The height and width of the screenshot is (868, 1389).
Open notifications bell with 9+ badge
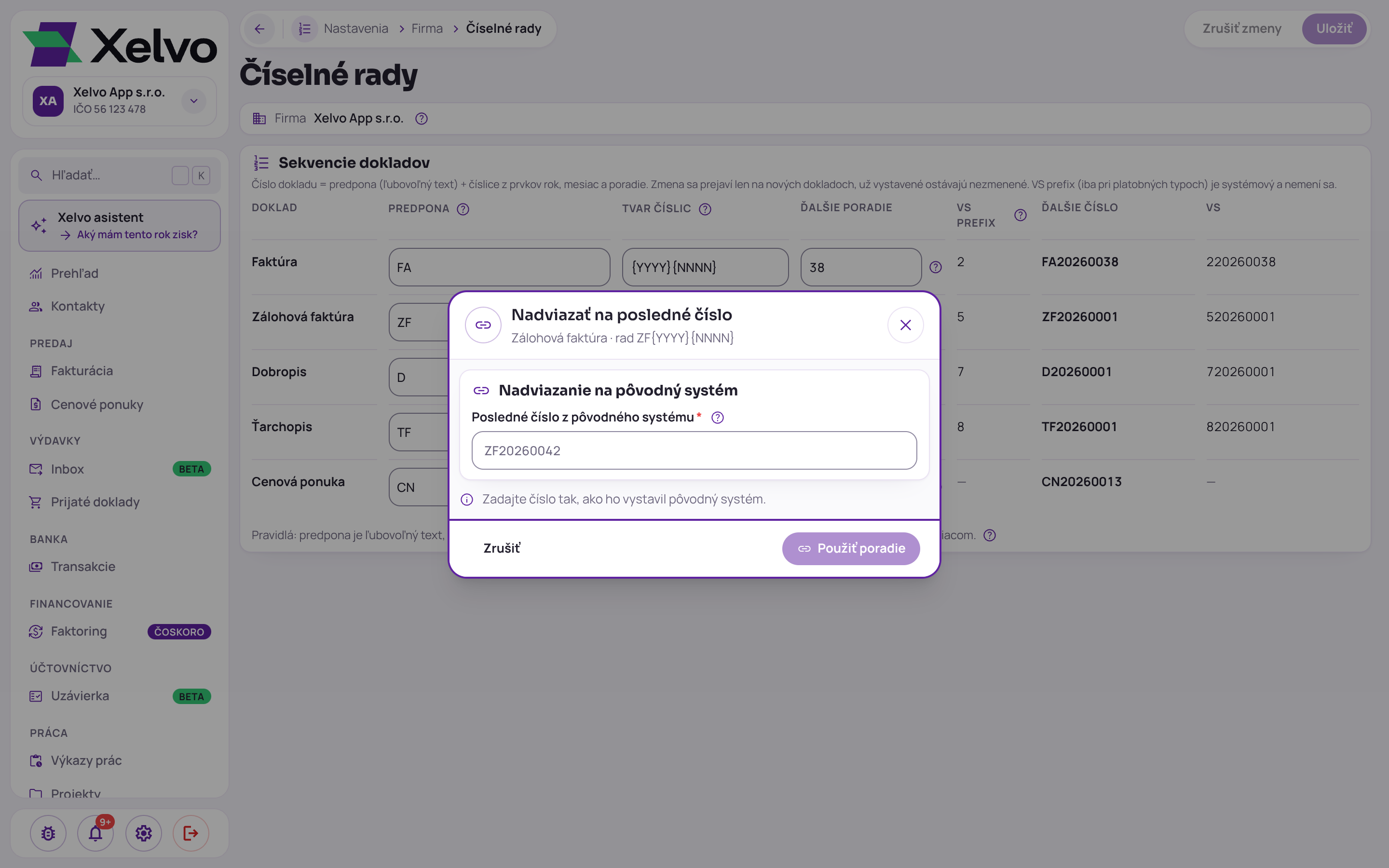(96, 833)
